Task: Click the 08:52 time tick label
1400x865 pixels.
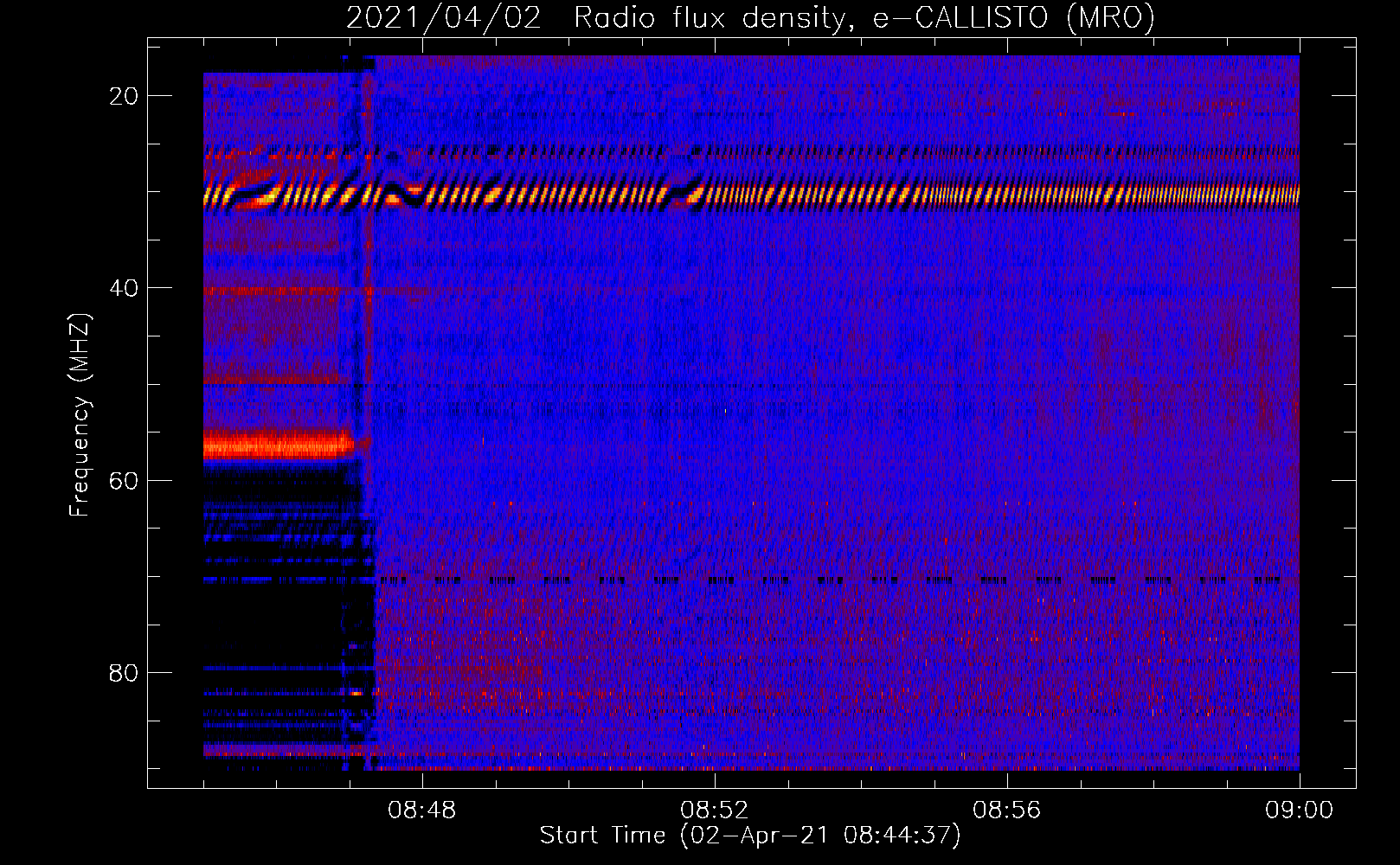Action: (715, 811)
